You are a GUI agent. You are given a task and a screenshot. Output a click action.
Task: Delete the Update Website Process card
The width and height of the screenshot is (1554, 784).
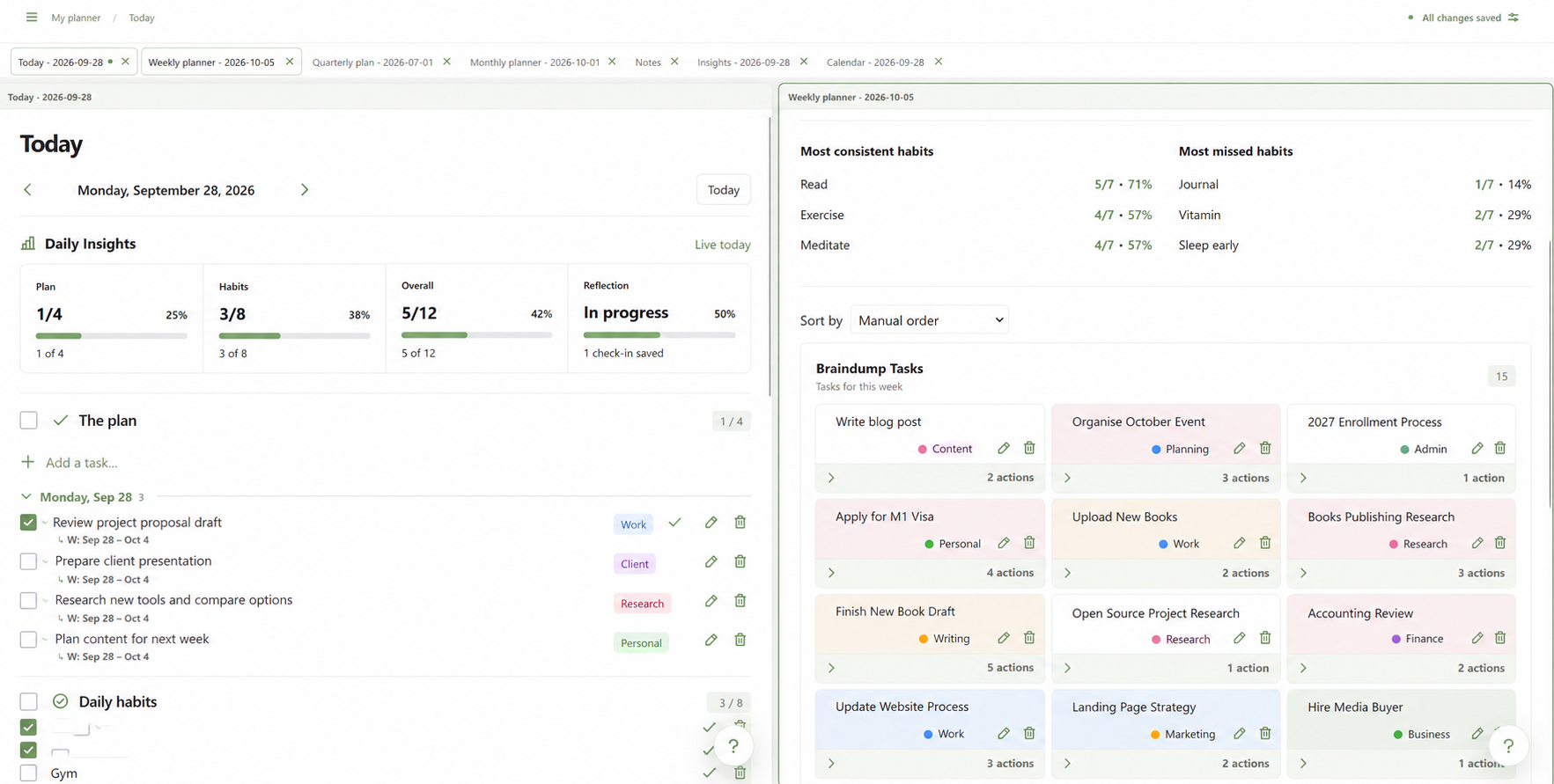click(x=1029, y=734)
